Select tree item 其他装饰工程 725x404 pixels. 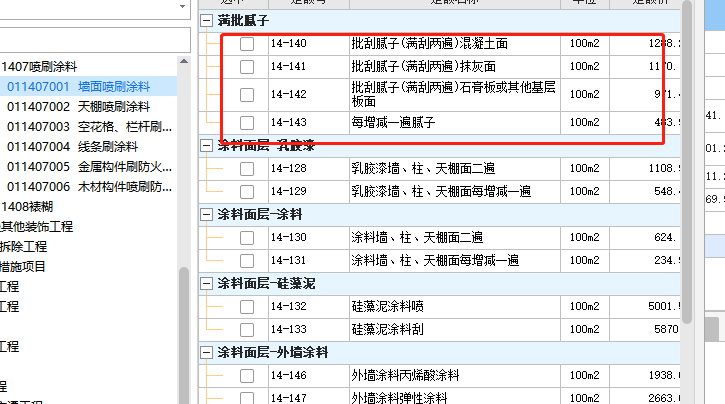point(37,226)
